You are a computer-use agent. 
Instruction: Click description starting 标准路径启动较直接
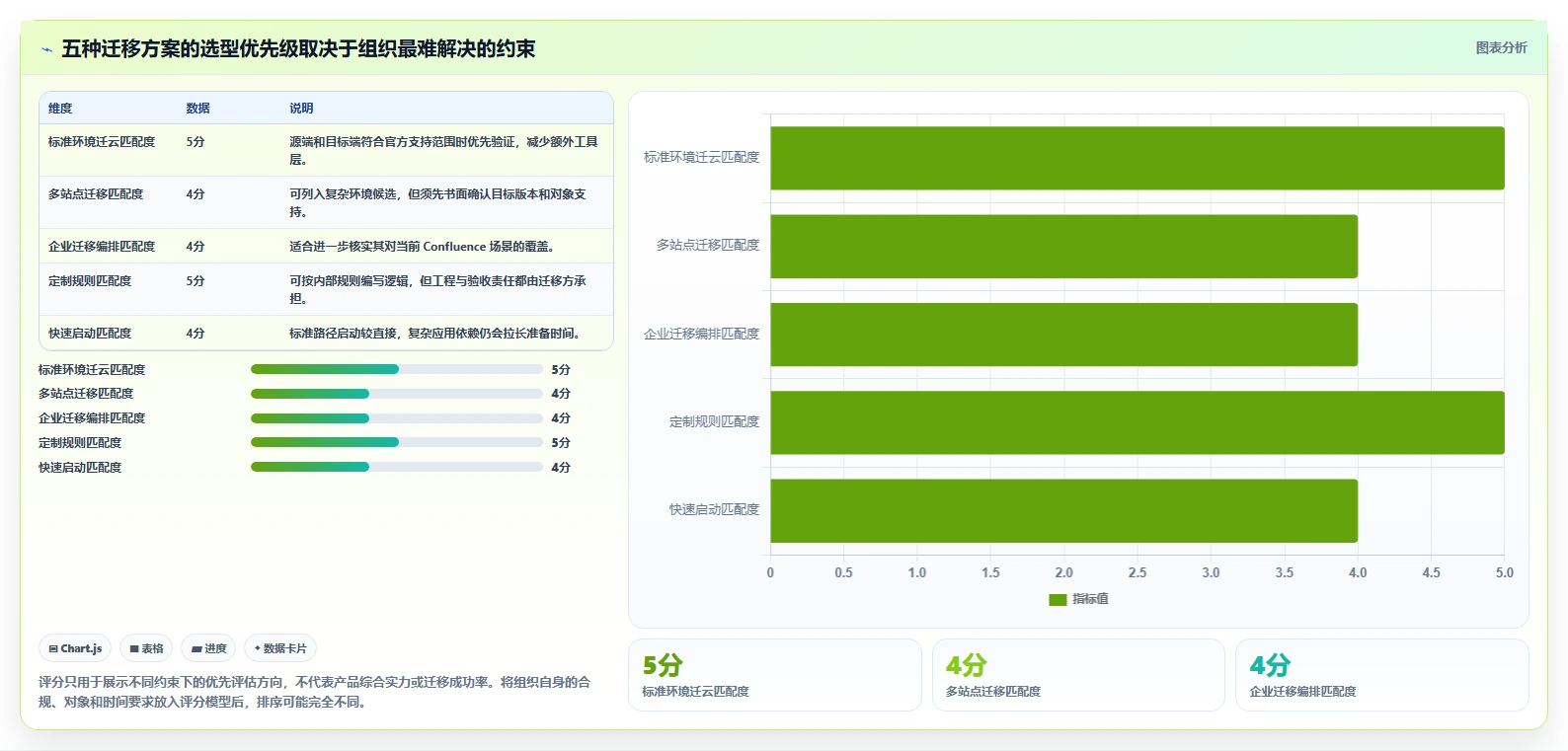[434, 334]
